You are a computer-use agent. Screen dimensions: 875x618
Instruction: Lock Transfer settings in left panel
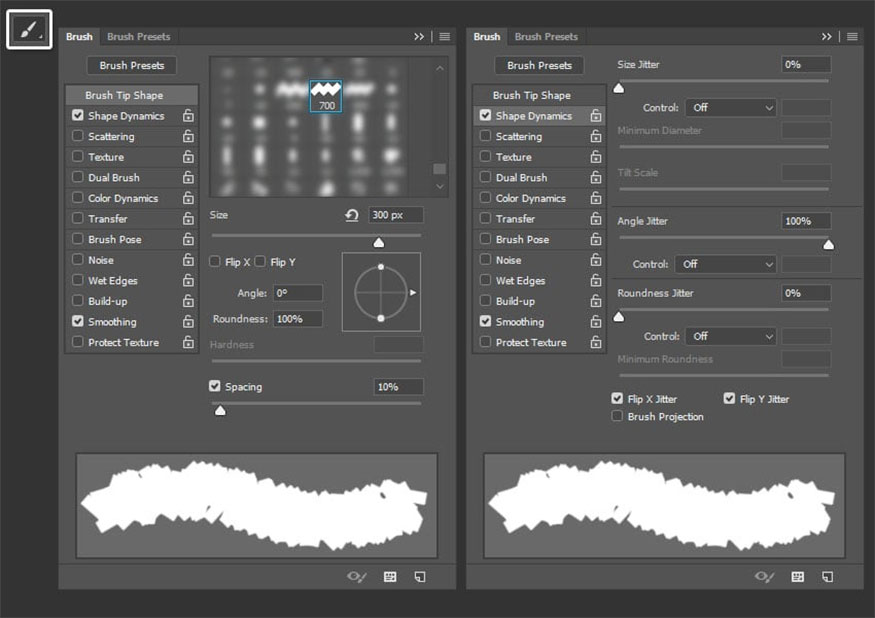tap(189, 219)
